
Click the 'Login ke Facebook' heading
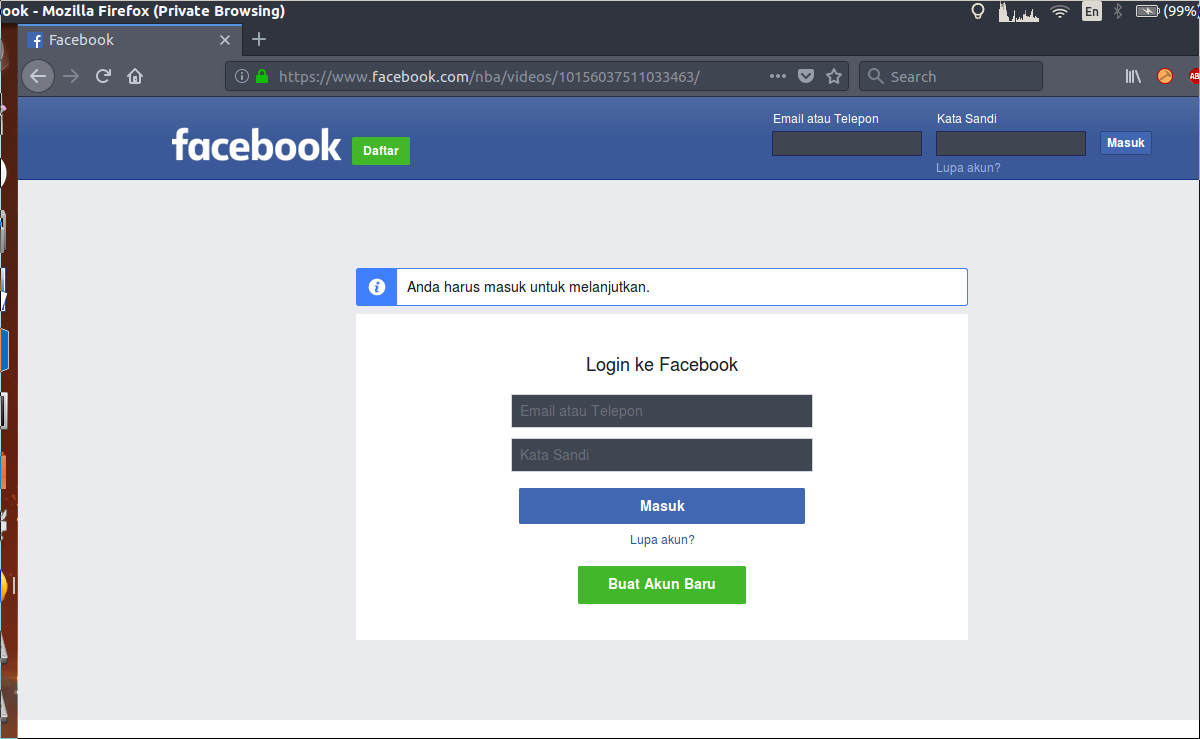662,365
